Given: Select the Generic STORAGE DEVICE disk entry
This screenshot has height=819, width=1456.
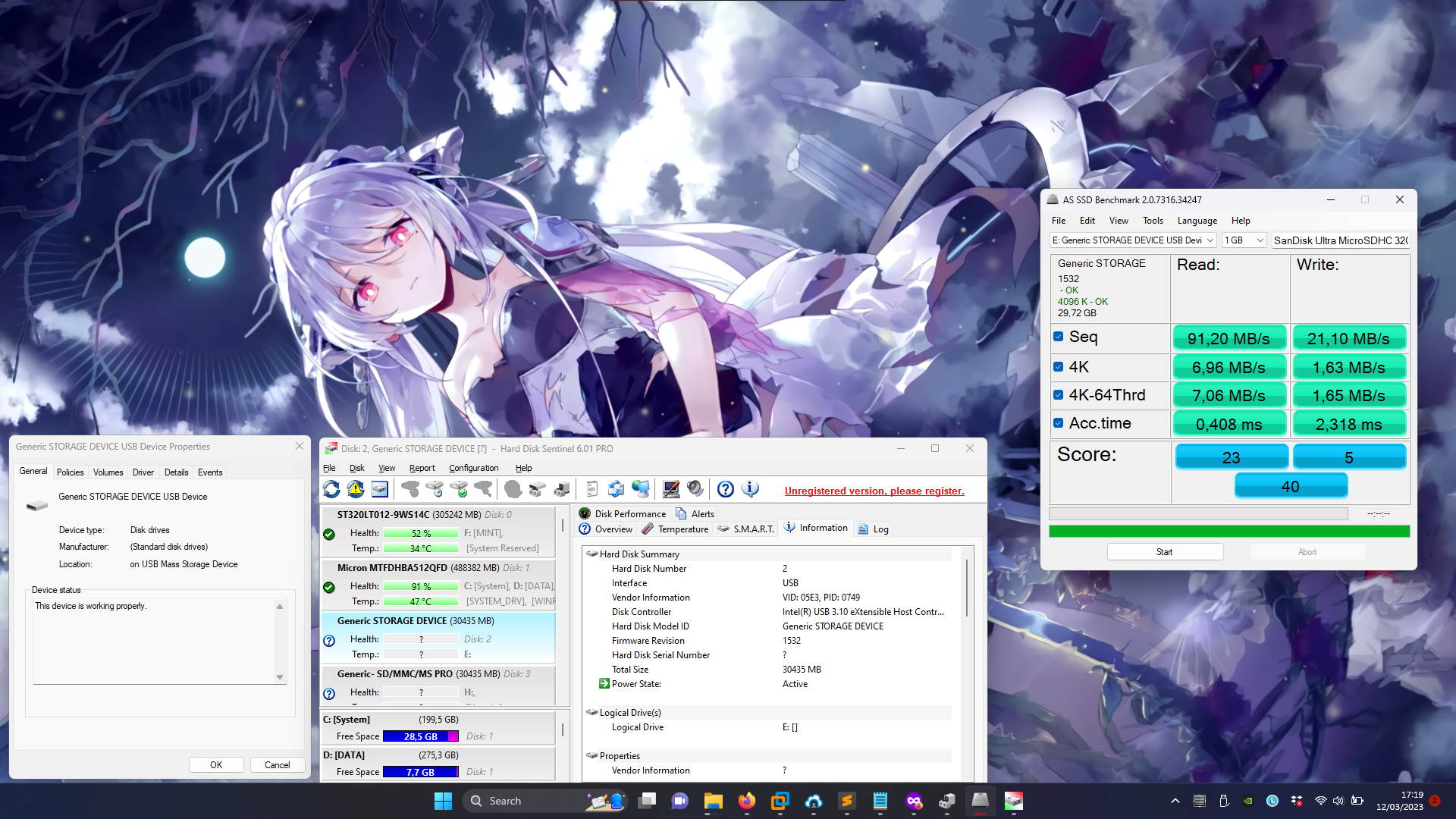Looking at the screenshot, I should pyautogui.click(x=438, y=637).
